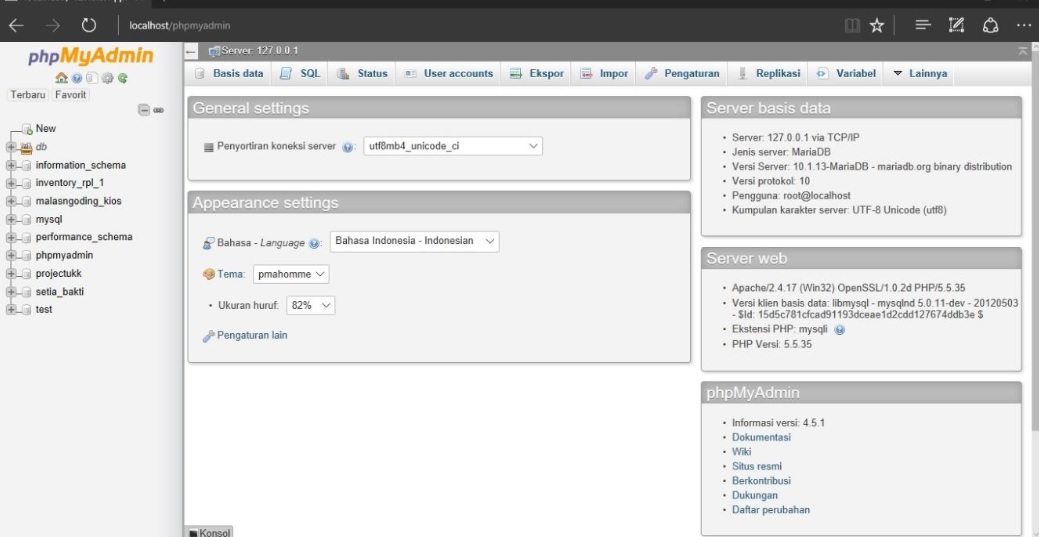Switch to the SQL tab
The image size is (1039, 537).
301,74
